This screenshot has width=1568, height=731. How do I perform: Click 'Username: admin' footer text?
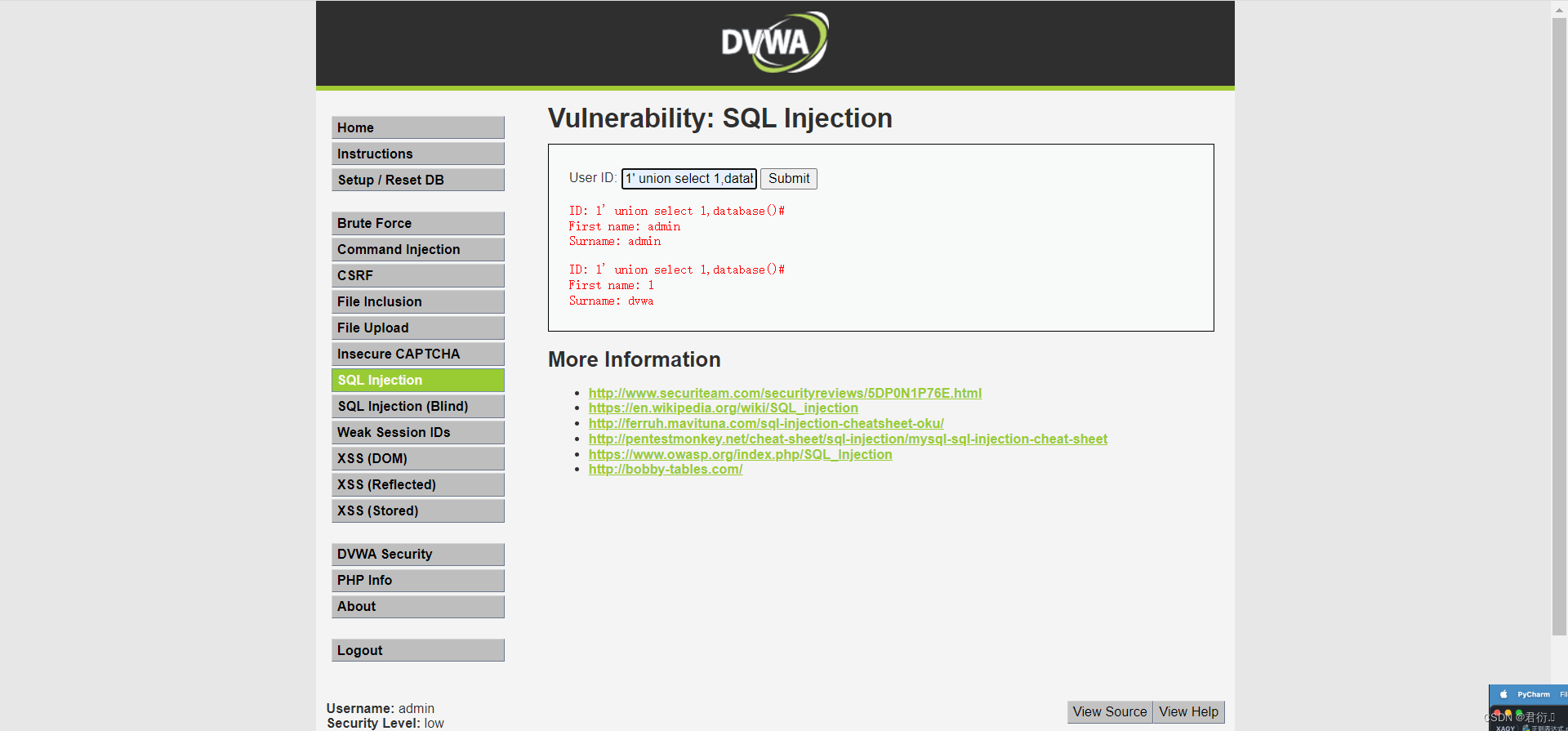click(x=381, y=708)
